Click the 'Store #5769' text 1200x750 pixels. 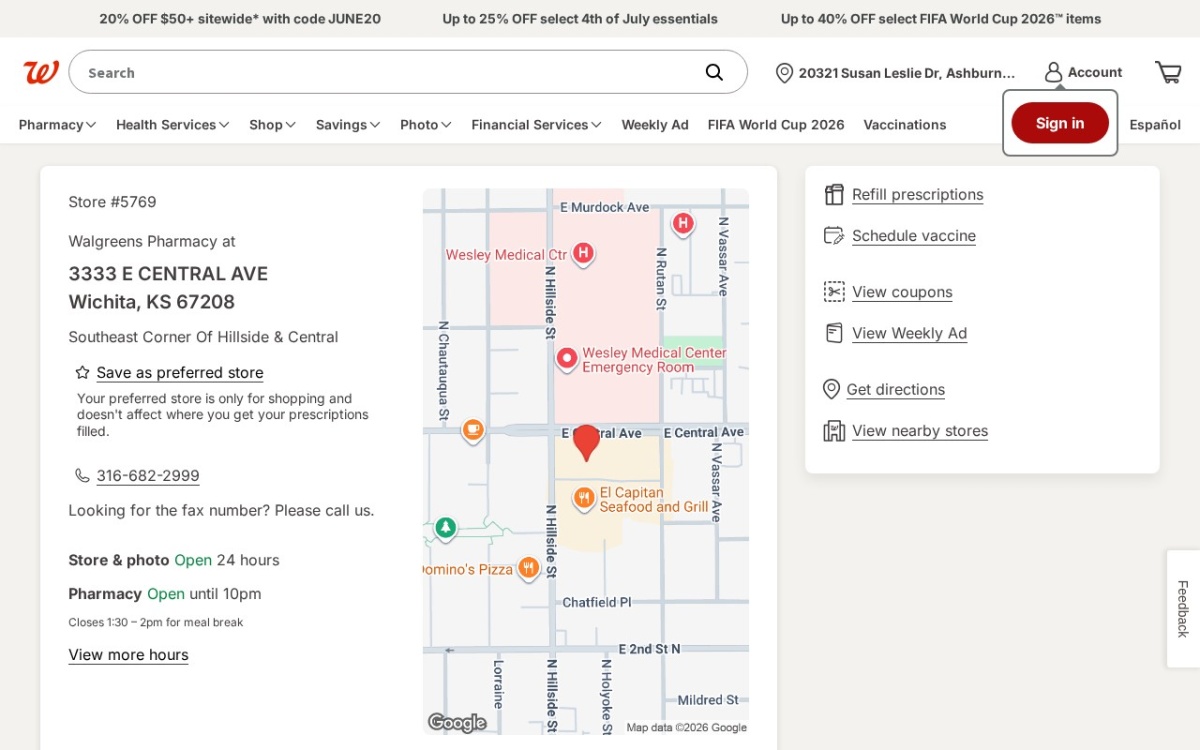(112, 201)
